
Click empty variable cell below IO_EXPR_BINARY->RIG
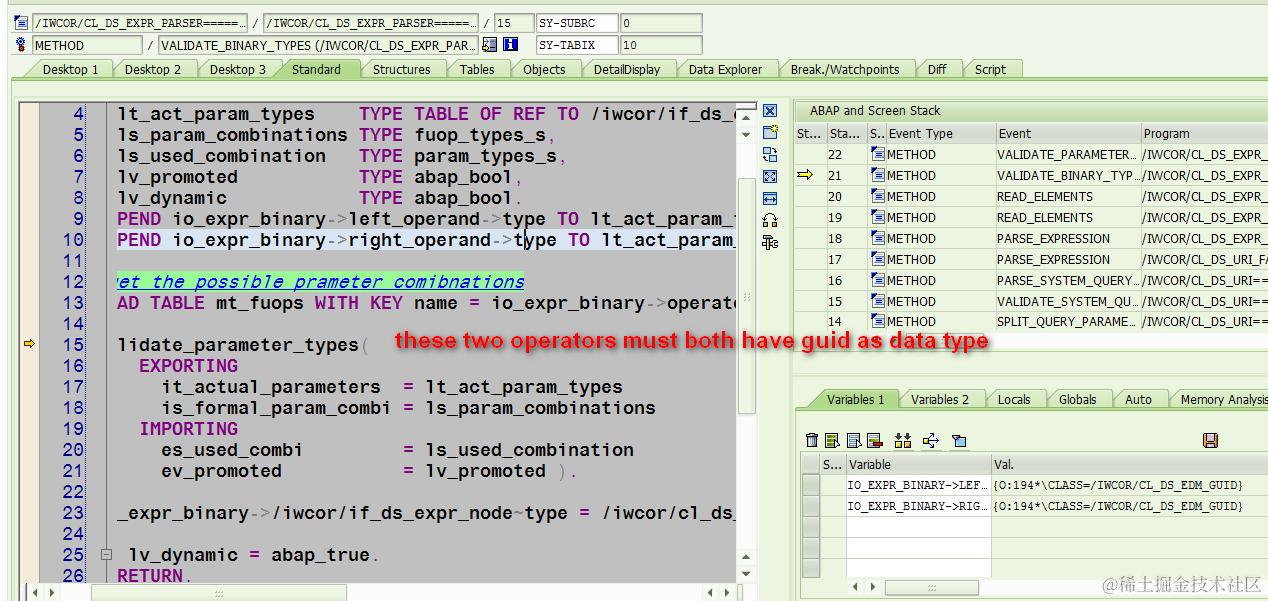pos(918,527)
